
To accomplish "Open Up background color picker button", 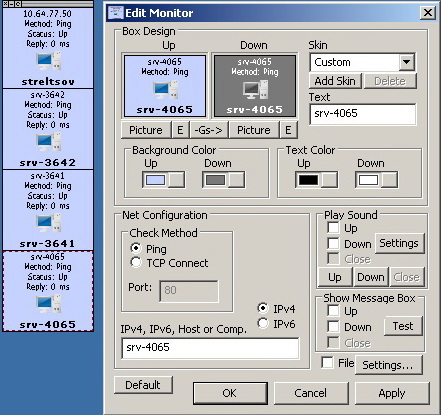I will pos(176,180).
